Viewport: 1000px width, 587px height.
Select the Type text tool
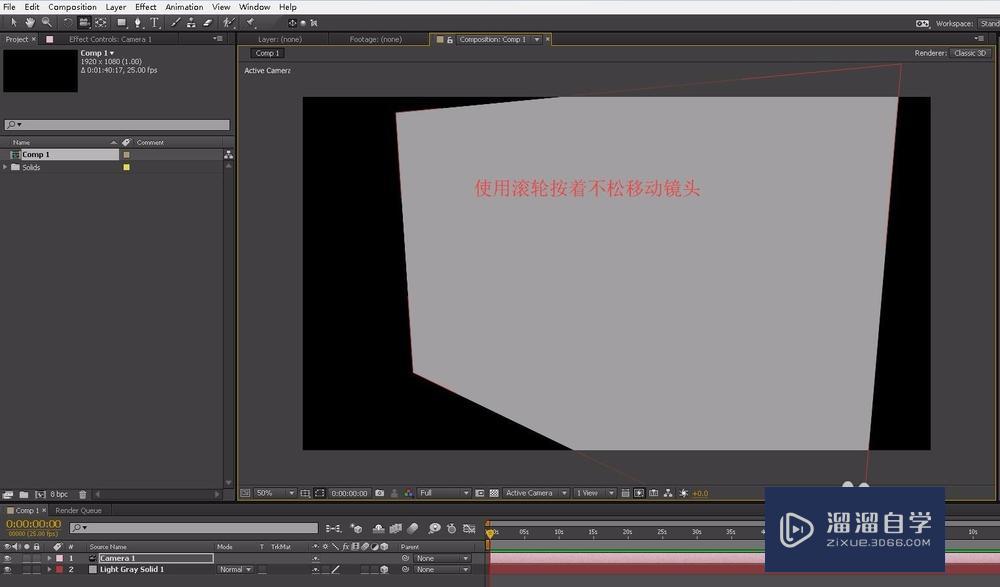pyautogui.click(x=154, y=22)
